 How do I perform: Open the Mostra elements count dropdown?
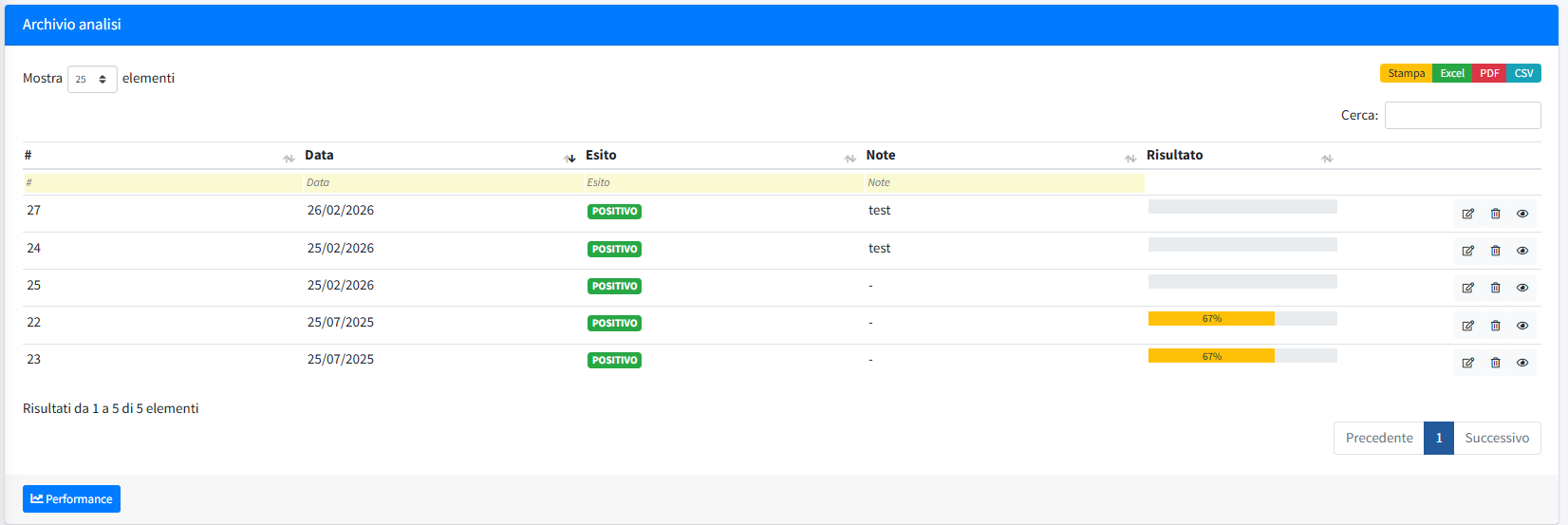coord(92,79)
